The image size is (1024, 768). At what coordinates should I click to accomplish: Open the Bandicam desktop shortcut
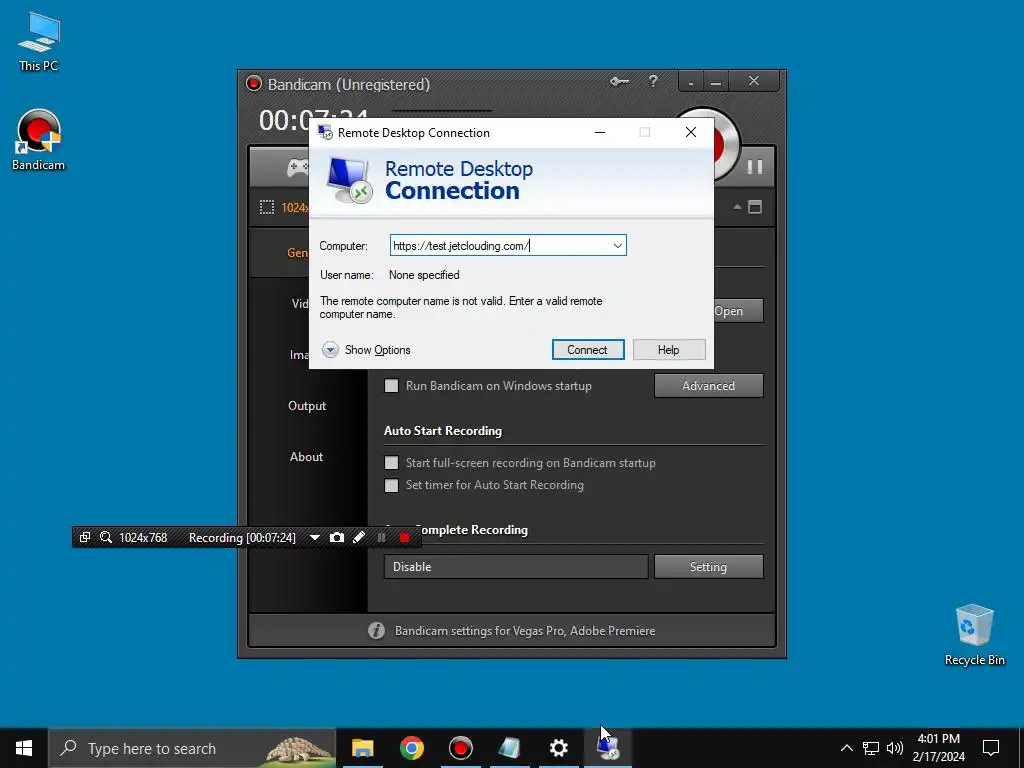[x=39, y=140]
